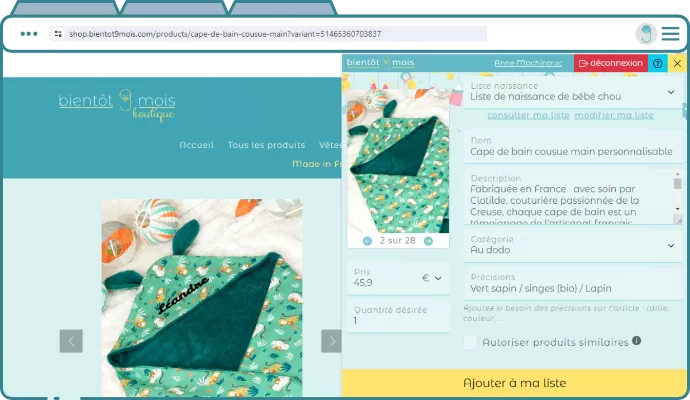The height and width of the screenshot is (400, 690).
Task: Click Made in France menu item
Action: tap(316, 164)
